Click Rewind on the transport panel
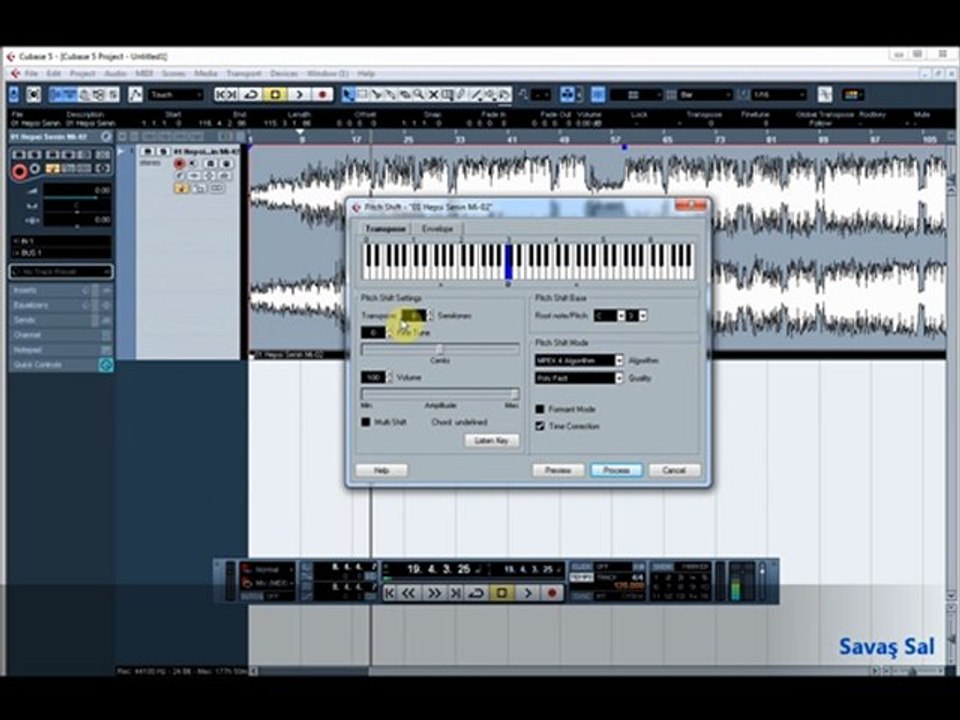The height and width of the screenshot is (720, 960). coord(408,593)
